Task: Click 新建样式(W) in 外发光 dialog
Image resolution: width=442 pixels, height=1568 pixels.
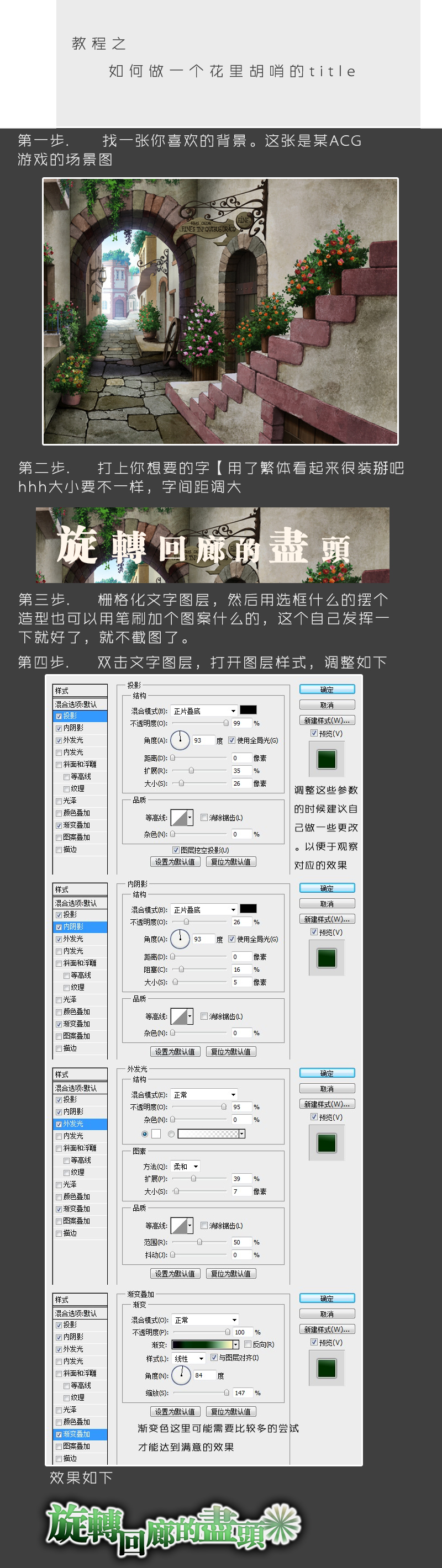Action: [x=327, y=1104]
